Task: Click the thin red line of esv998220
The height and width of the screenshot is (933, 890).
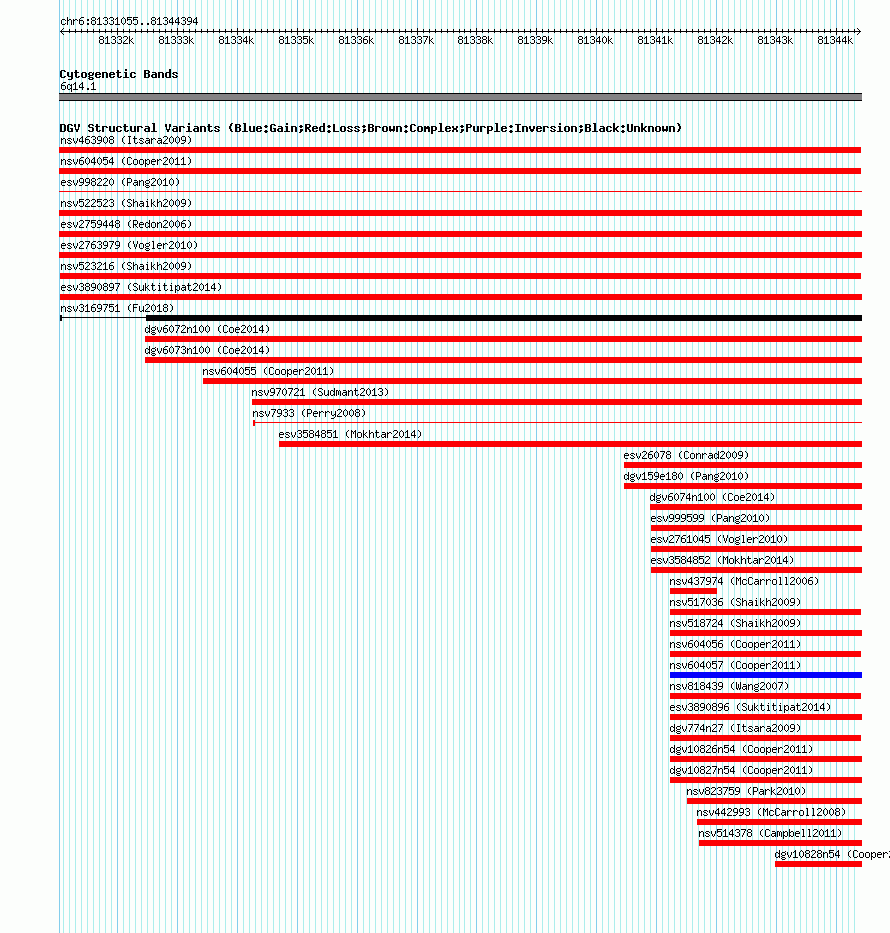Action: click(460, 192)
